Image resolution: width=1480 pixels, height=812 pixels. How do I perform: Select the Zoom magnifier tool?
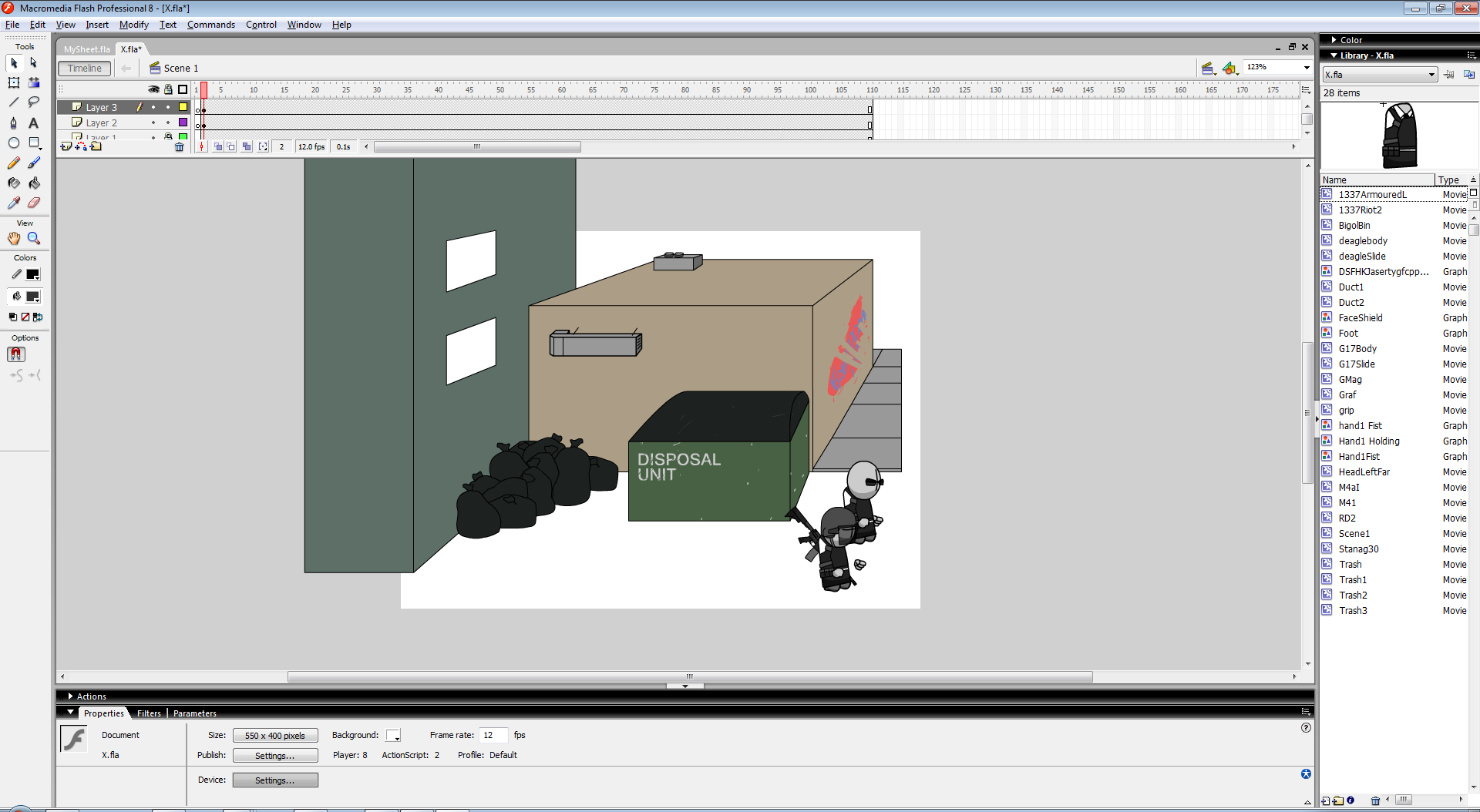[34, 238]
